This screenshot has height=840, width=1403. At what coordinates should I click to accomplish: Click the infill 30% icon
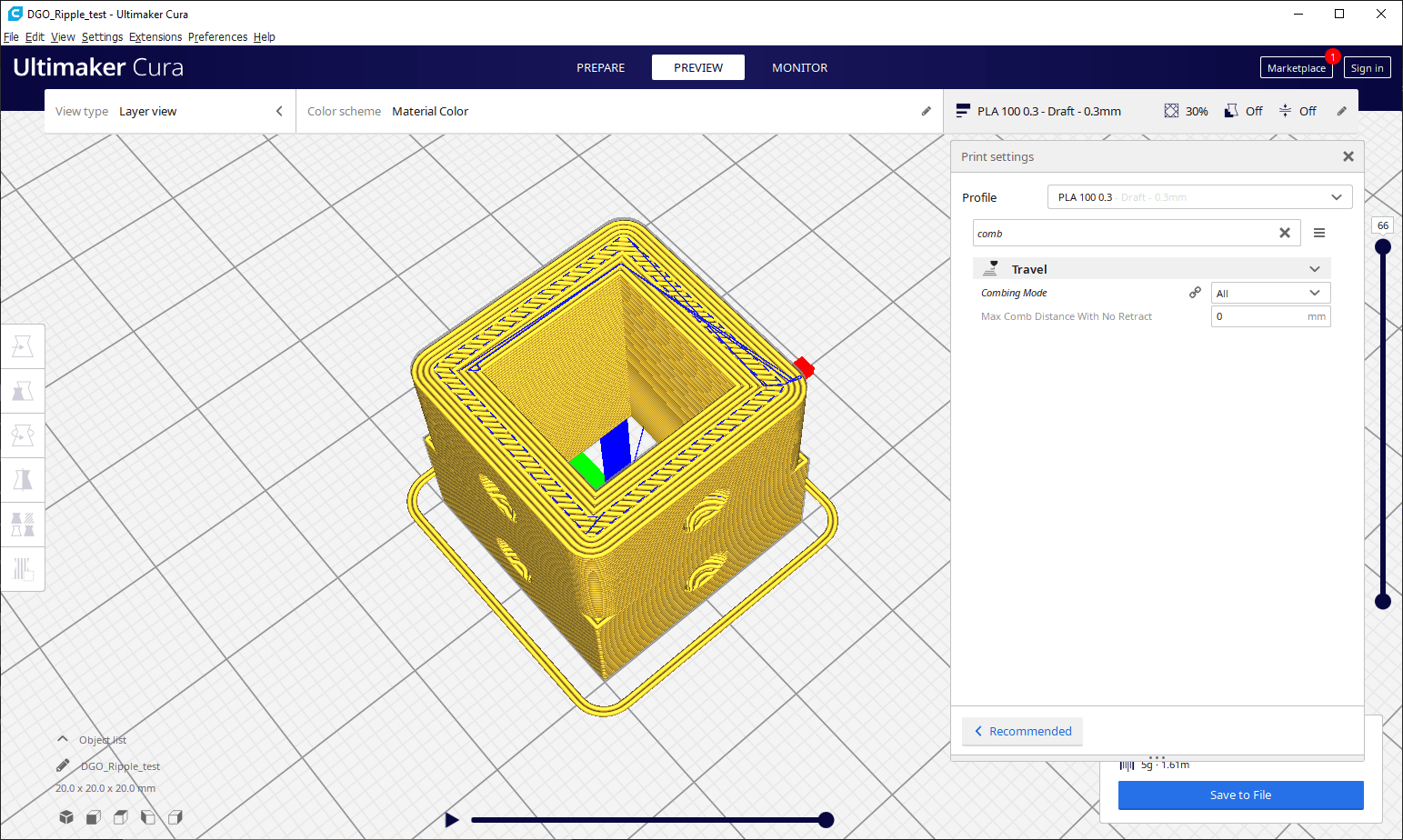[1171, 111]
